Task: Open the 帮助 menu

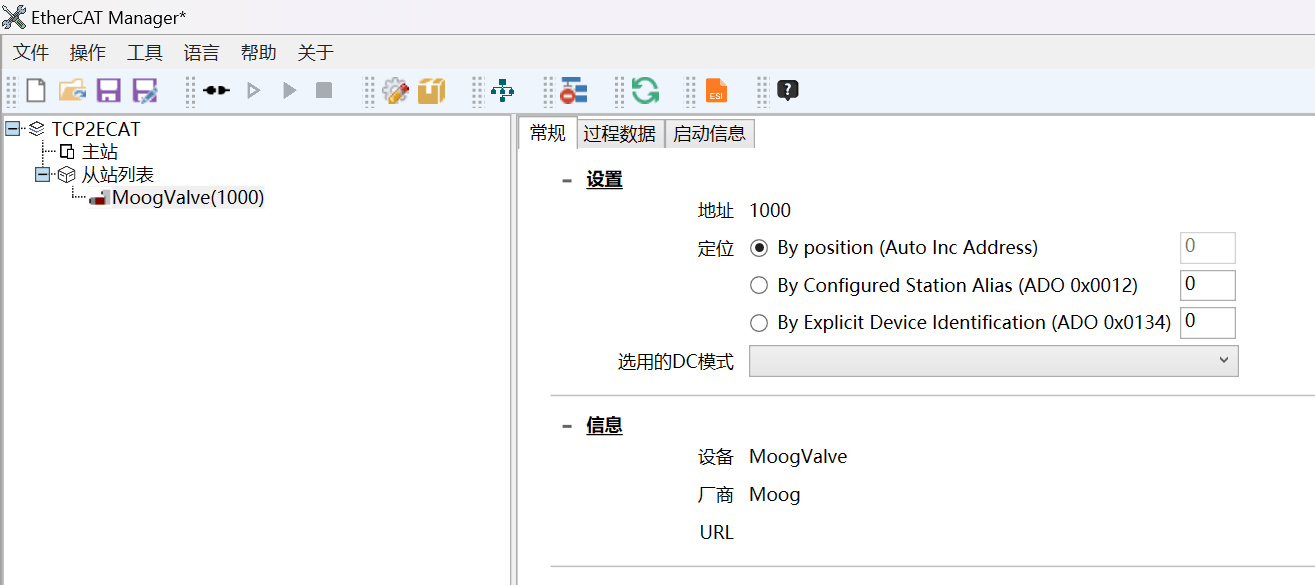Action: coord(259,53)
